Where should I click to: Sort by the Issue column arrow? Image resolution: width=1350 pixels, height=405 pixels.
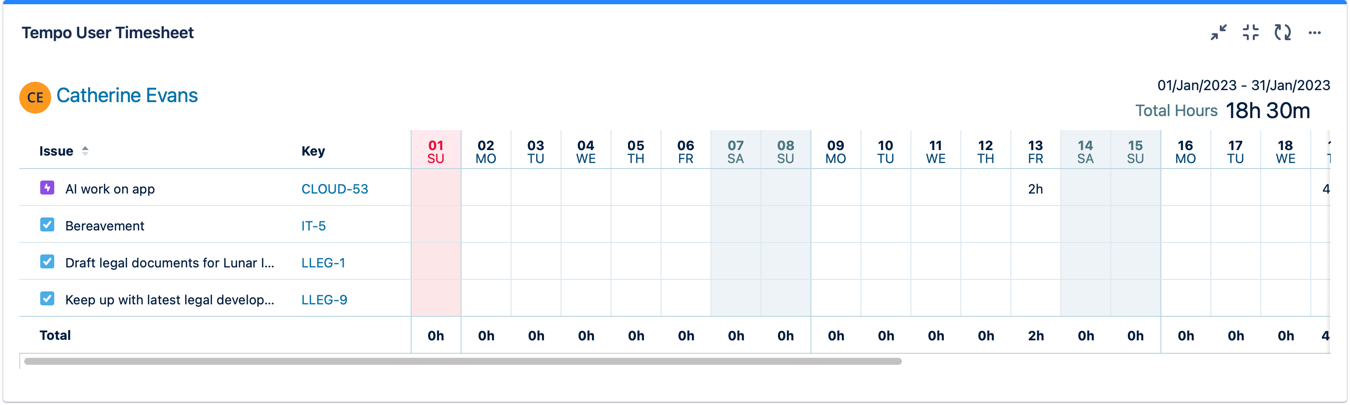[x=85, y=151]
